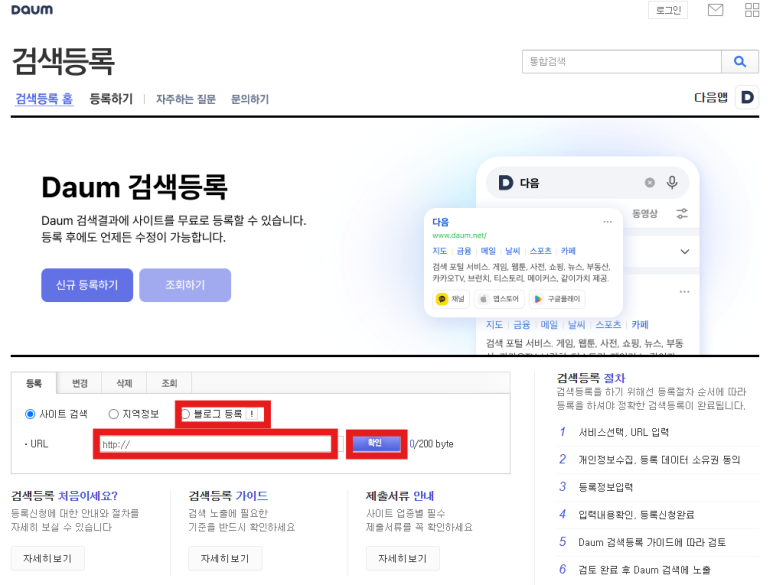Open the services grid icon
This screenshot has height=585, width=773.
coord(752,10)
